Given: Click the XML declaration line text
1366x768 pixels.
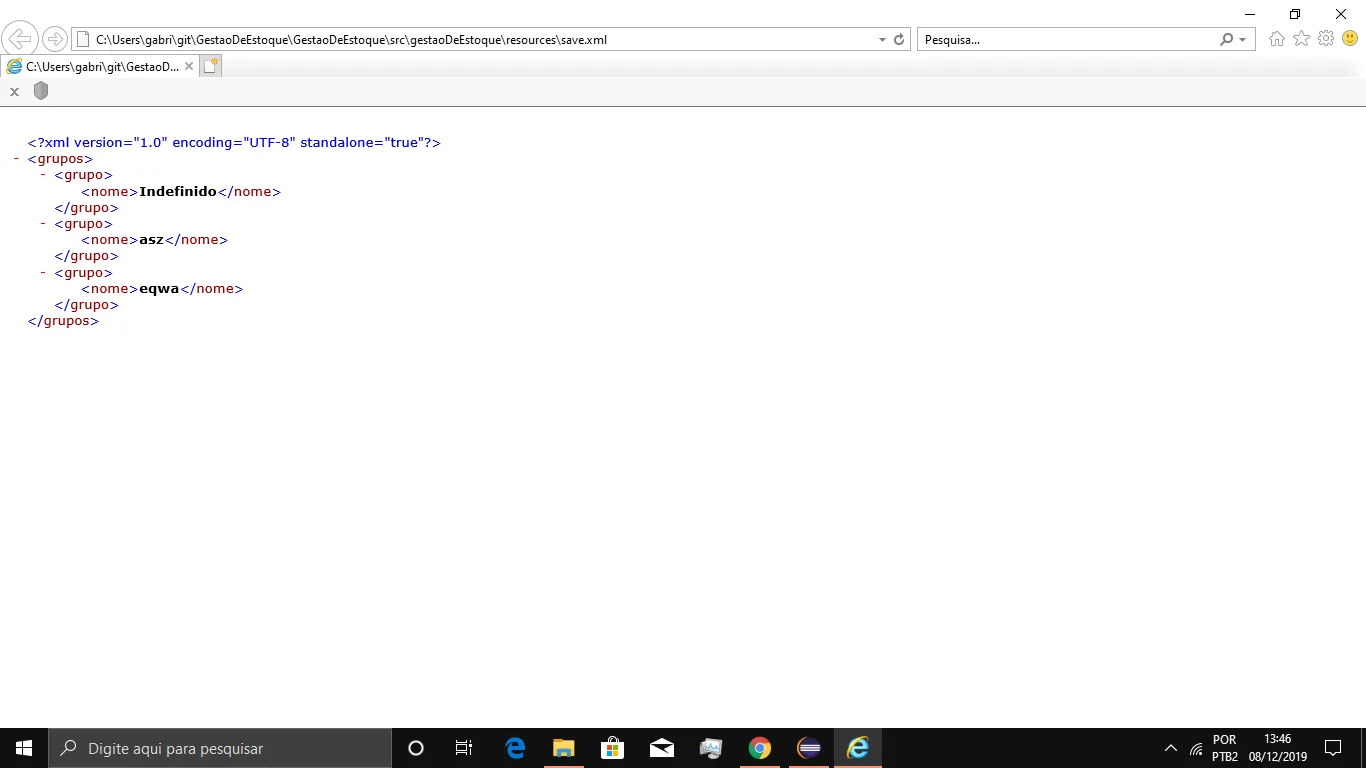Looking at the screenshot, I should click(234, 143).
